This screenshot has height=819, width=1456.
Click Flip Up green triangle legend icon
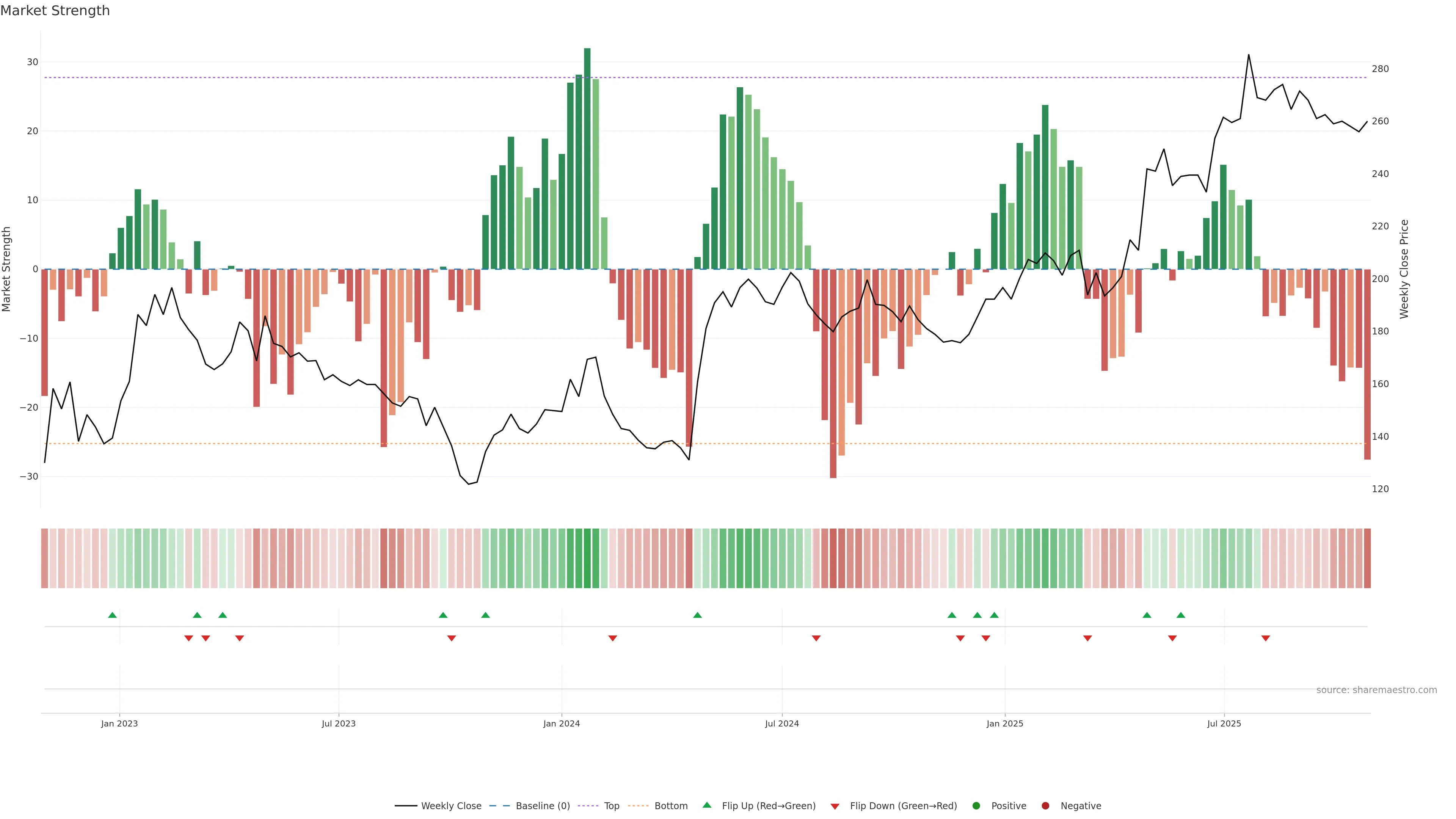[706, 805]
